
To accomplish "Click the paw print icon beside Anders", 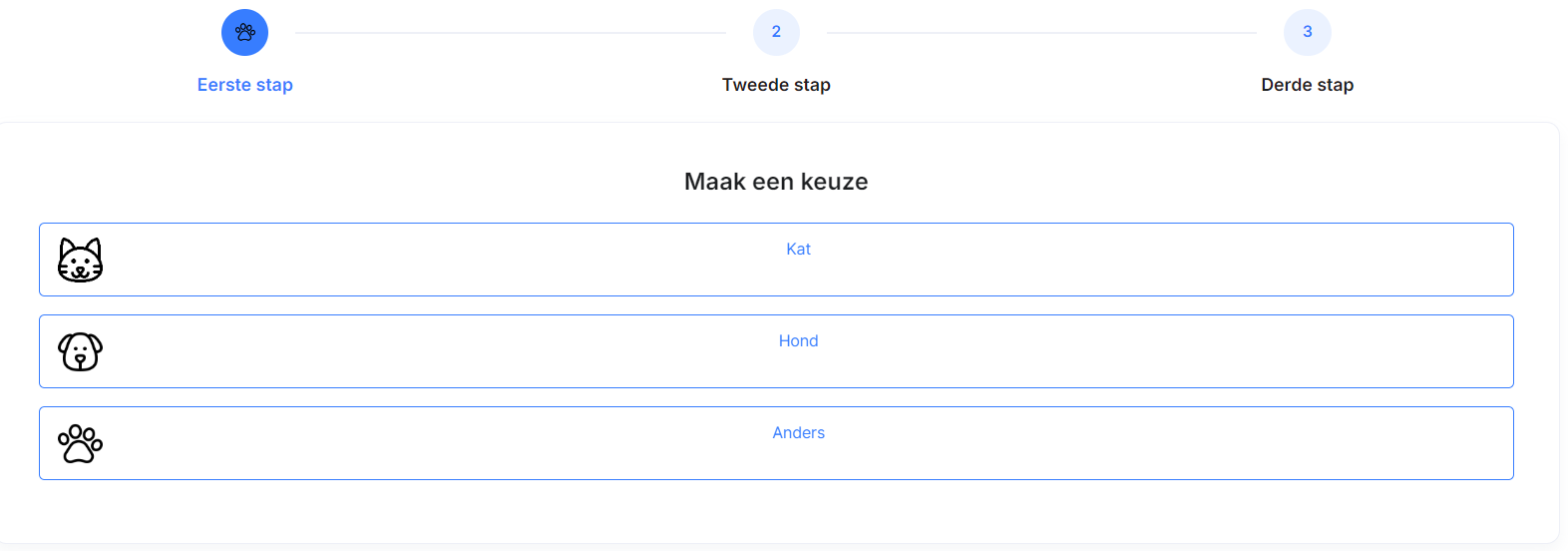I will pos(81,443).
